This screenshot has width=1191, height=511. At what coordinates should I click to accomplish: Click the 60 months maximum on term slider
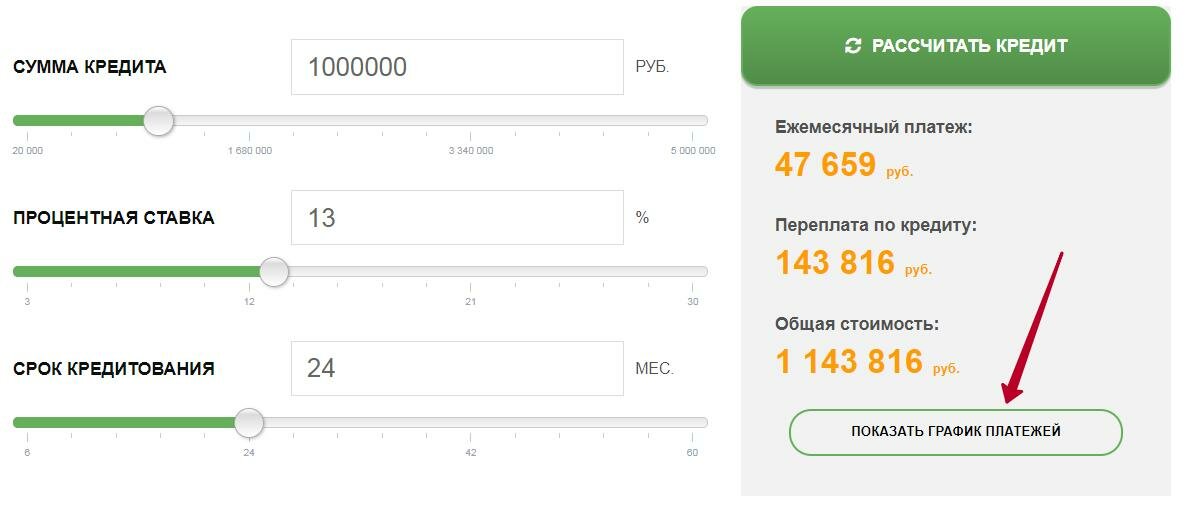pos(692,422)
